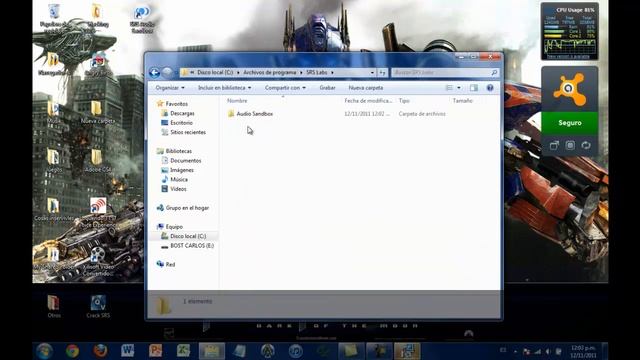This screenshot has width=640, height=360.
Task: Open the Música library
Action: coord(179,179)
